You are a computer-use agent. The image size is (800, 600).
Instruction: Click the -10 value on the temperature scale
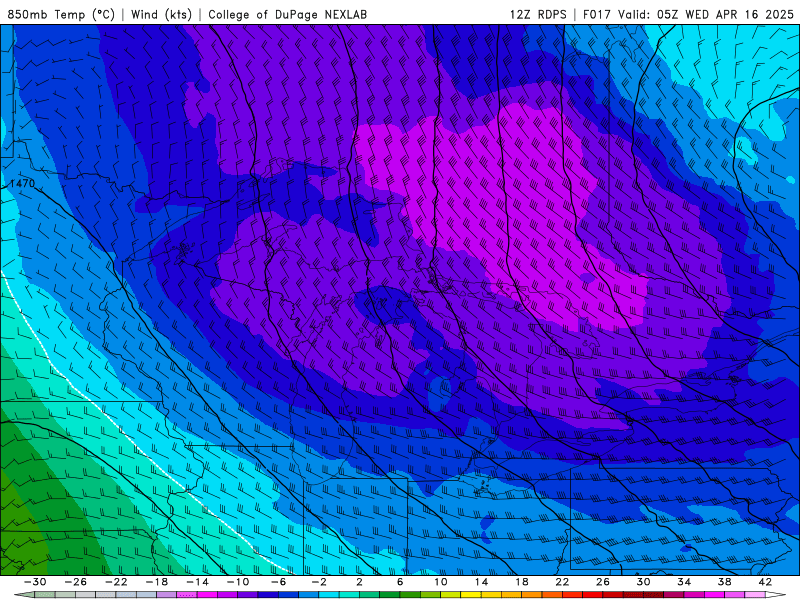tap(238, 582)
